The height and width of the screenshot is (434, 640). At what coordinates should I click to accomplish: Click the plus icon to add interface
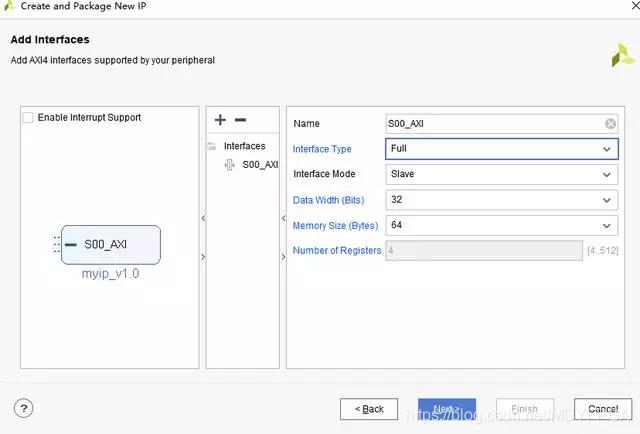tap(220, 120)
